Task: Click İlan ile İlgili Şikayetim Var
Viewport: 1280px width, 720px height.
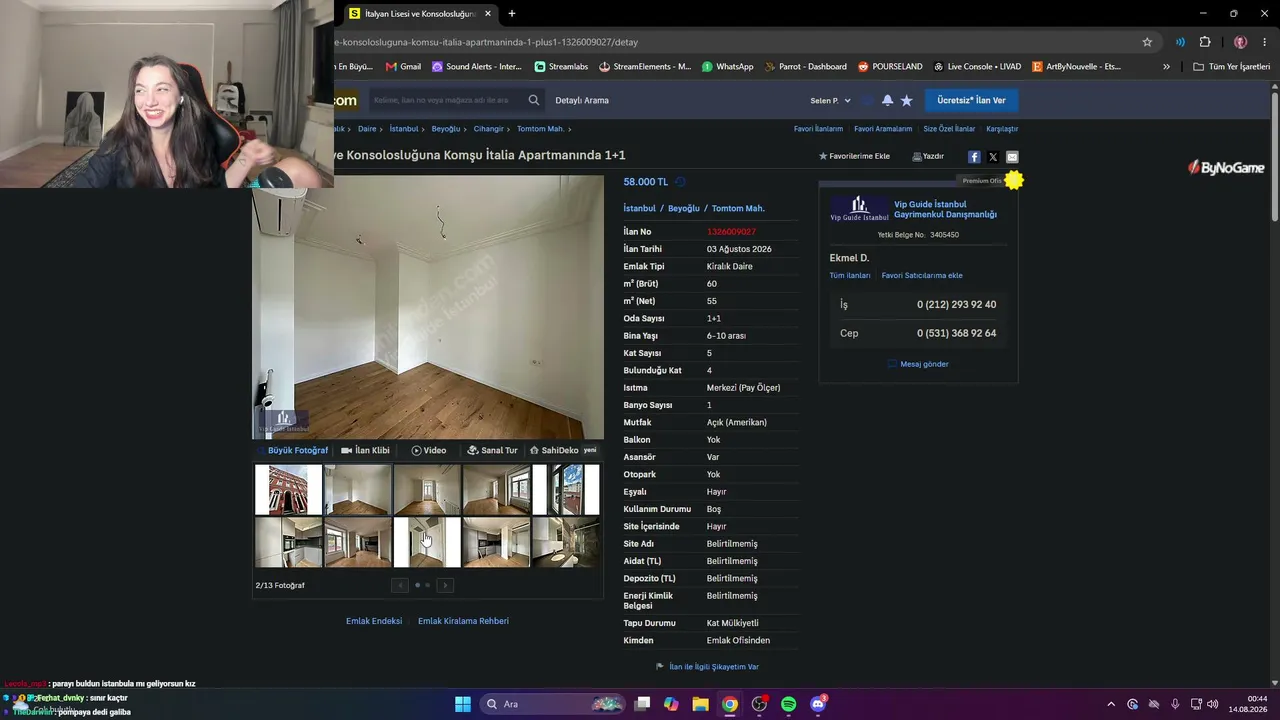Action: click(x=707, y=667)
